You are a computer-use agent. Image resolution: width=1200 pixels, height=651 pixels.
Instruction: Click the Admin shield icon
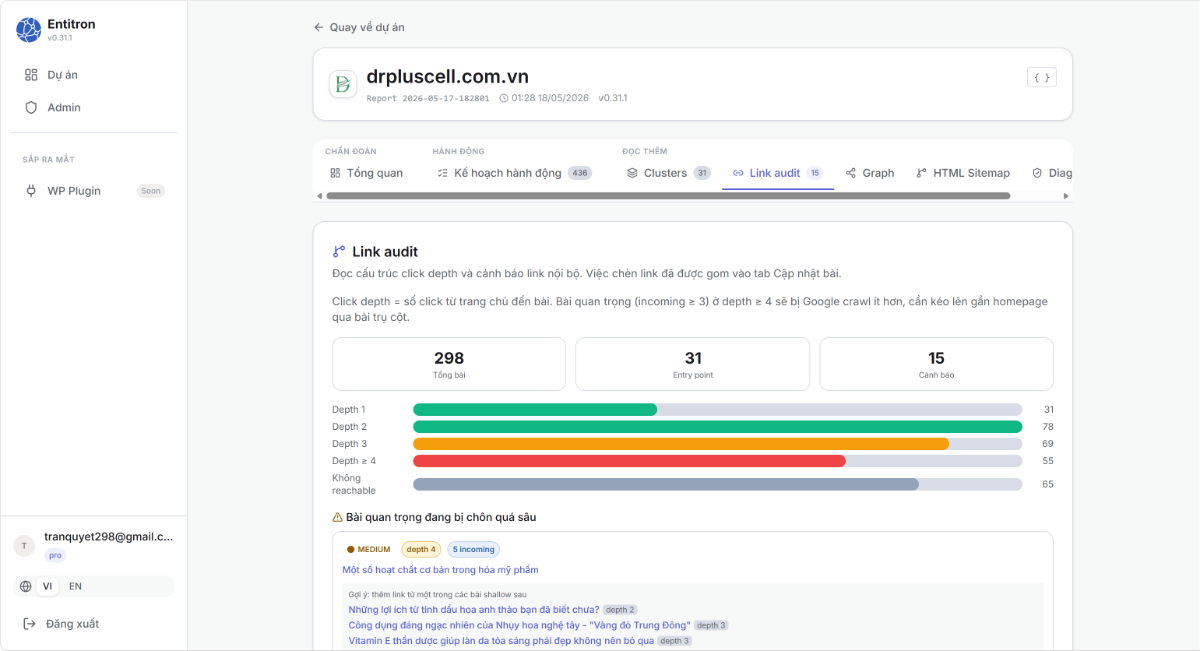pos(31,107)
